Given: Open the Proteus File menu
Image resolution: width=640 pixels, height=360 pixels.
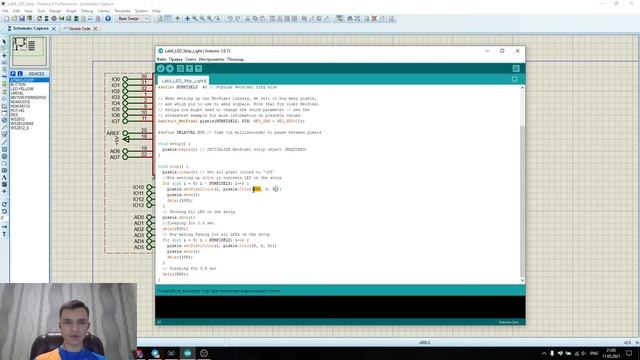Looking at the screenshot, I should 5,11.
